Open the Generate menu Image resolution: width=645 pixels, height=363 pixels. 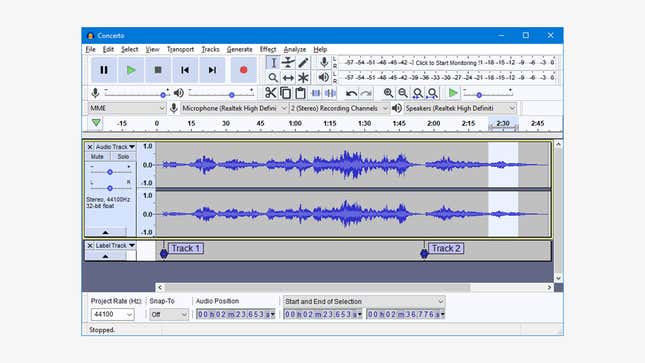pos(239,49)
